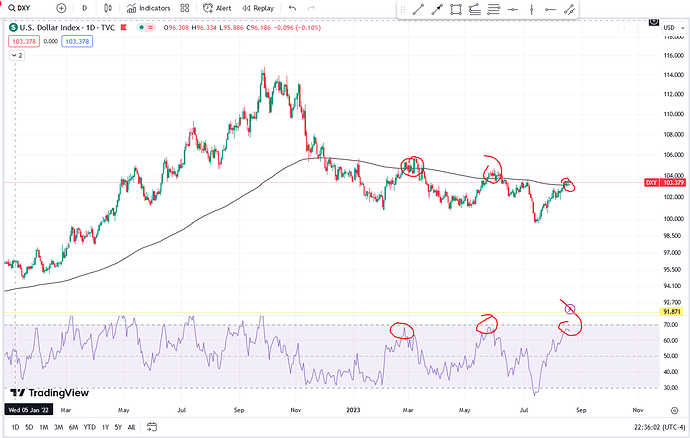Click the 70.00 RSI level label

point(671,325)
